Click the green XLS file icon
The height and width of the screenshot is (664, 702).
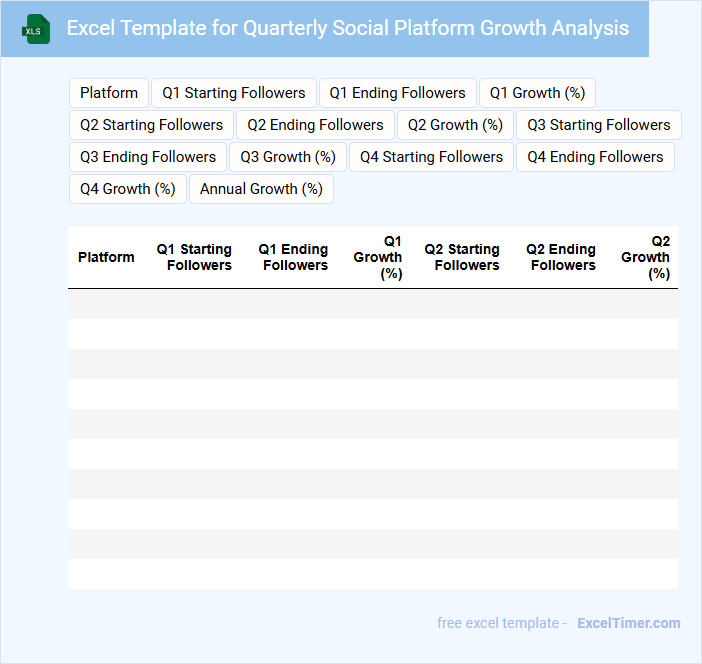[36, 29]
